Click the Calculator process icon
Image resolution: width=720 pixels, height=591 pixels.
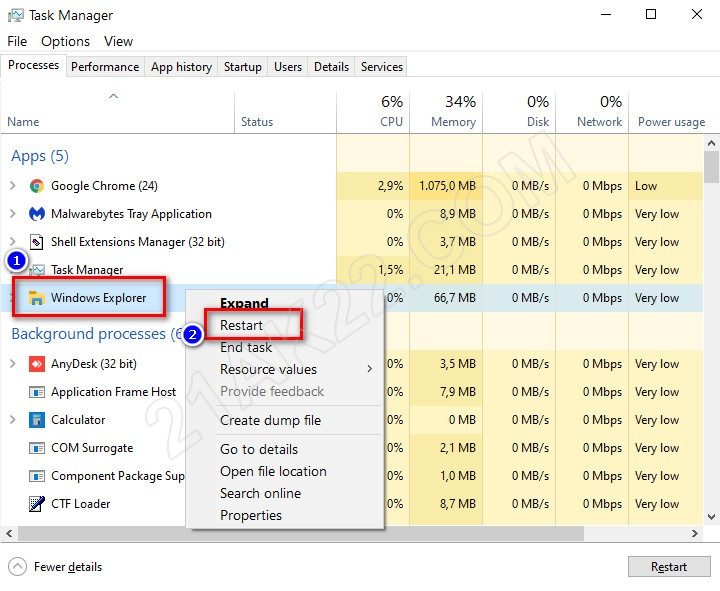[x=37, y=420]
